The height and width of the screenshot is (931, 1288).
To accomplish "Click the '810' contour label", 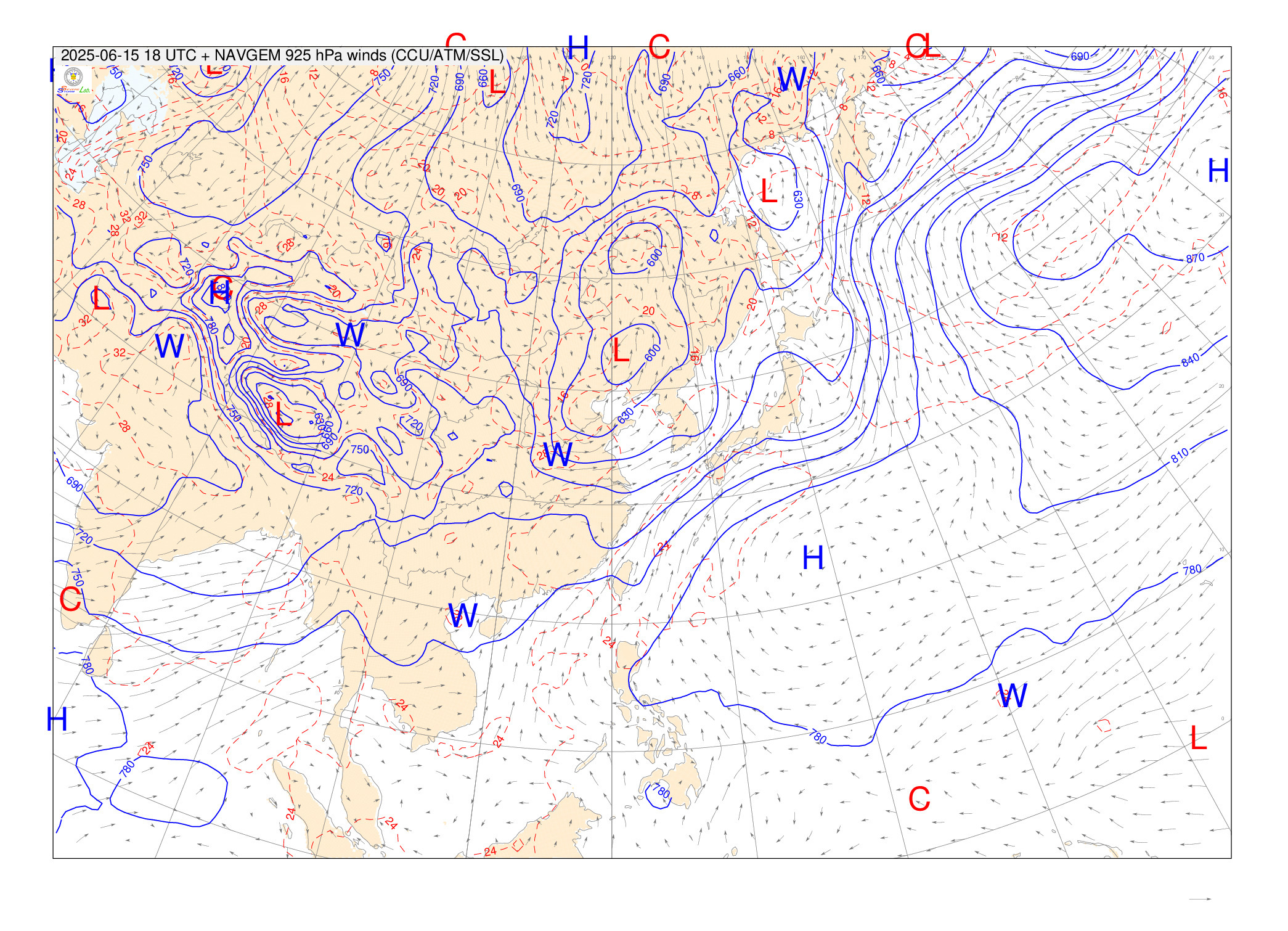I will click(1179, 456).
